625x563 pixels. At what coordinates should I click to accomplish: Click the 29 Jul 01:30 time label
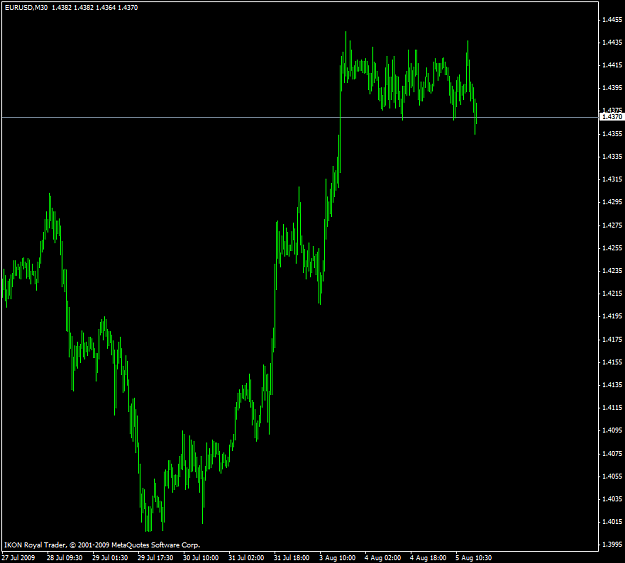pyautogui.click(x=110, y=557)
